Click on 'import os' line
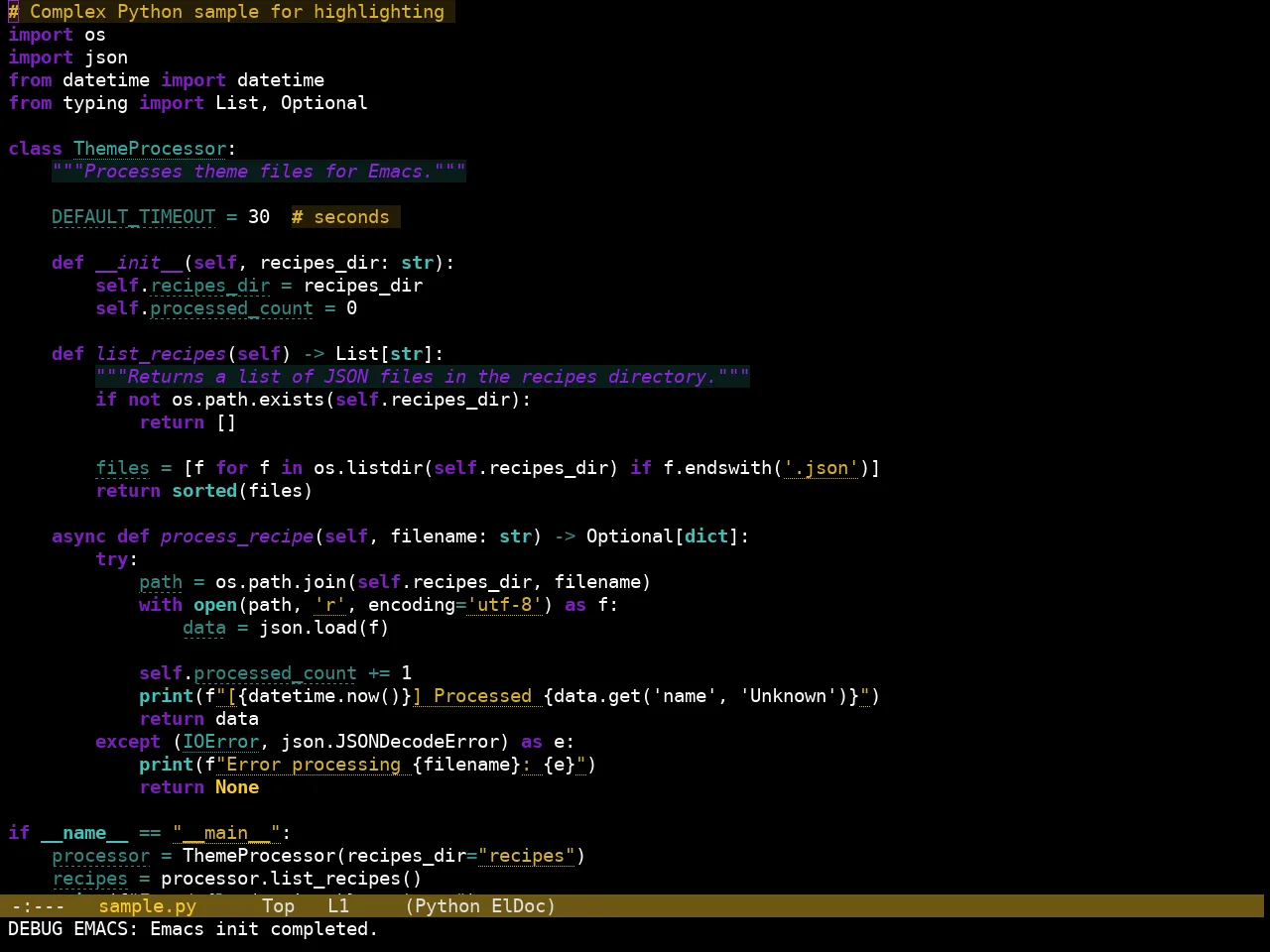 coord(58,35)
